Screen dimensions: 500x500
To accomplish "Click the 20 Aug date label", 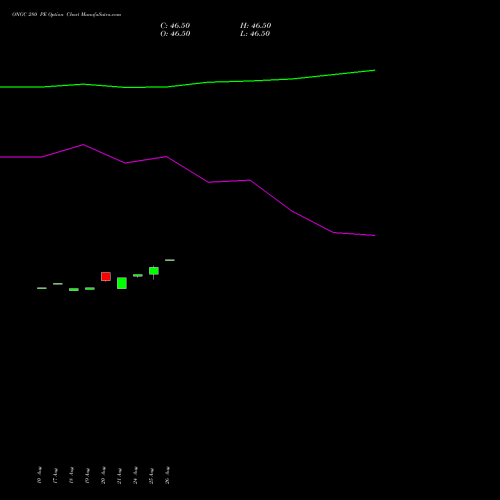I will (x=103, y=475).
